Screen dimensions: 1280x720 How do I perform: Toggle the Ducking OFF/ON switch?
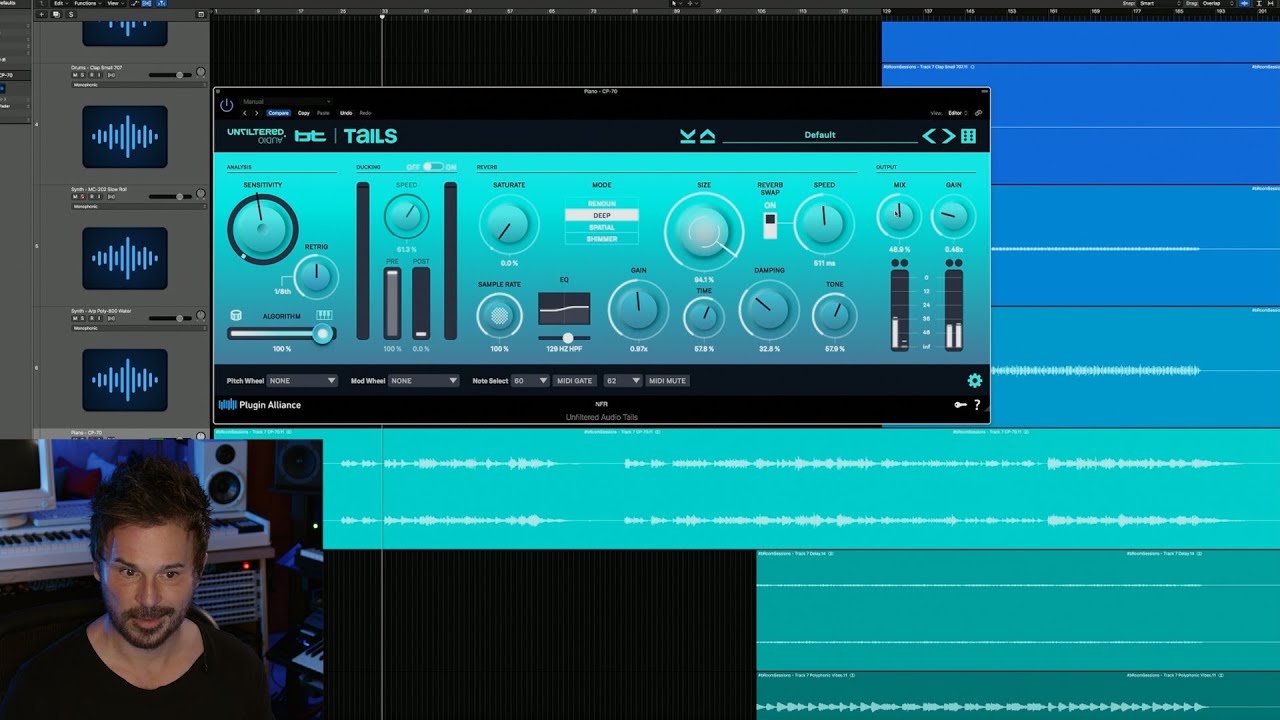coord(432,167)
